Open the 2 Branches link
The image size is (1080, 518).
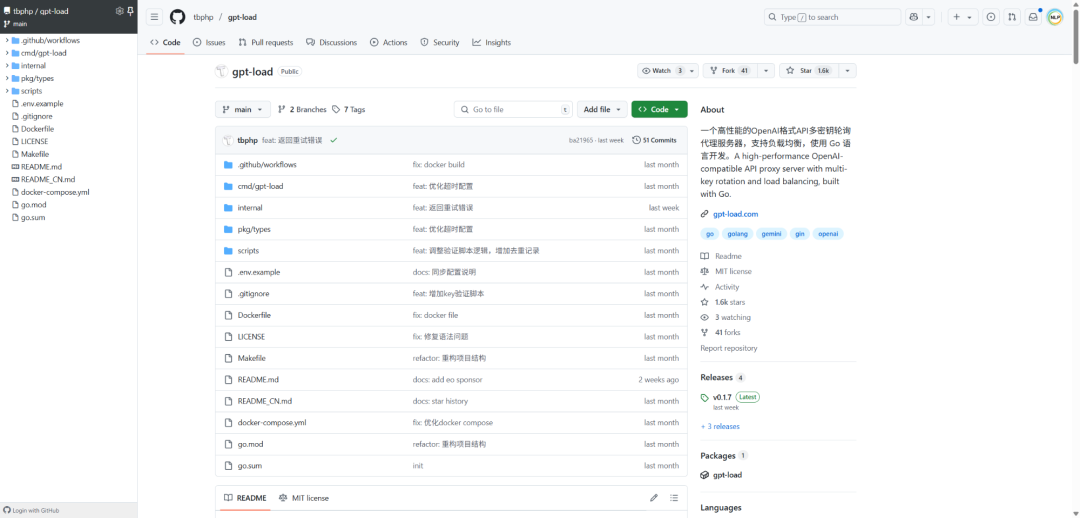[x=302, y=110]
